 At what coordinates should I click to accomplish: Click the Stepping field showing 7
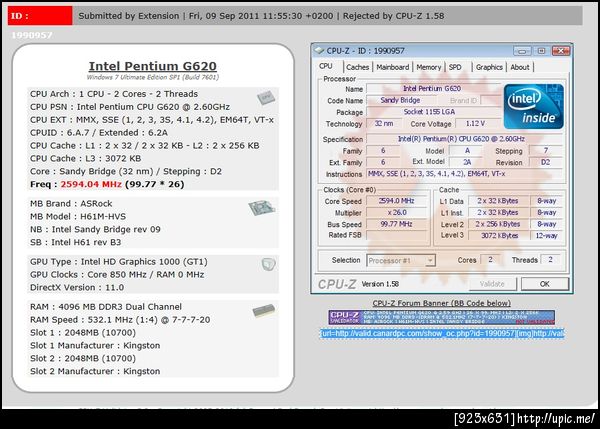(x=546, y=150)
